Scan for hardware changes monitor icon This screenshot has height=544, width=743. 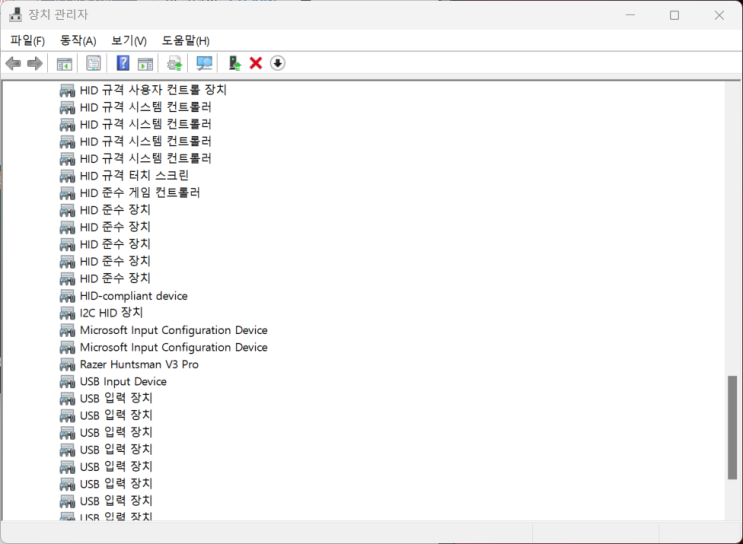pos(204,63)
